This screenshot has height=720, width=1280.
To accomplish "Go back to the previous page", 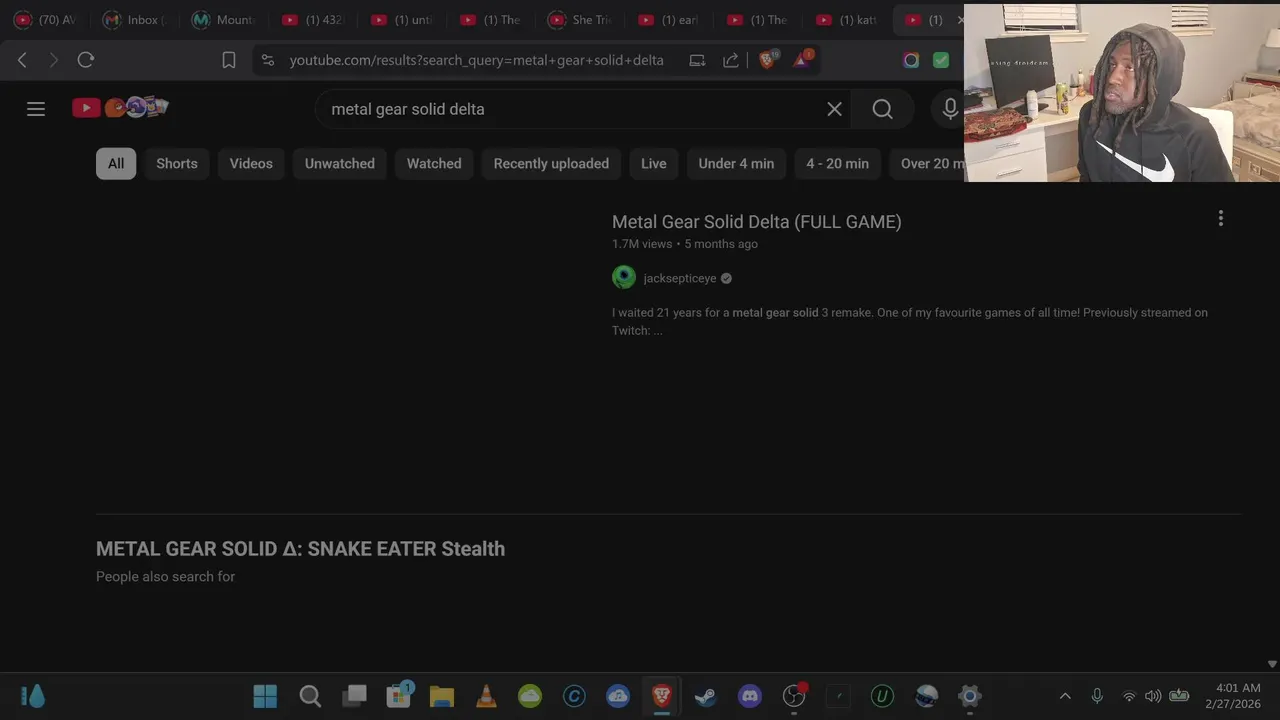I will coord(22,60).
